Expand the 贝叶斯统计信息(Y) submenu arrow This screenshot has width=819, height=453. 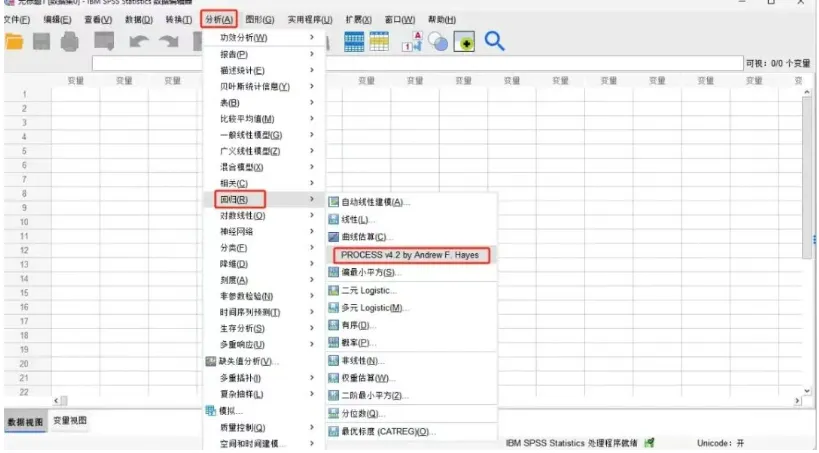(x=312, y=86)
